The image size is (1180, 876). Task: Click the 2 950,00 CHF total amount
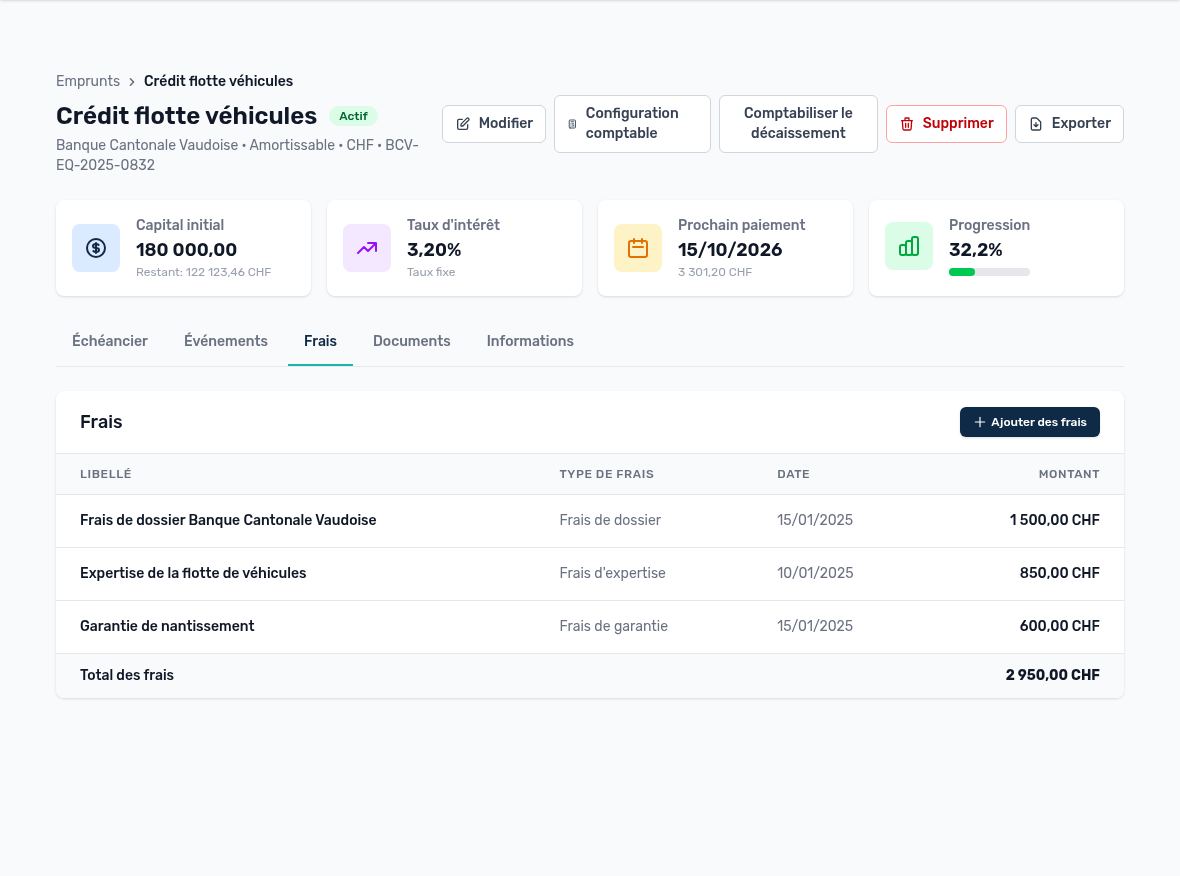click(1052, 675)
